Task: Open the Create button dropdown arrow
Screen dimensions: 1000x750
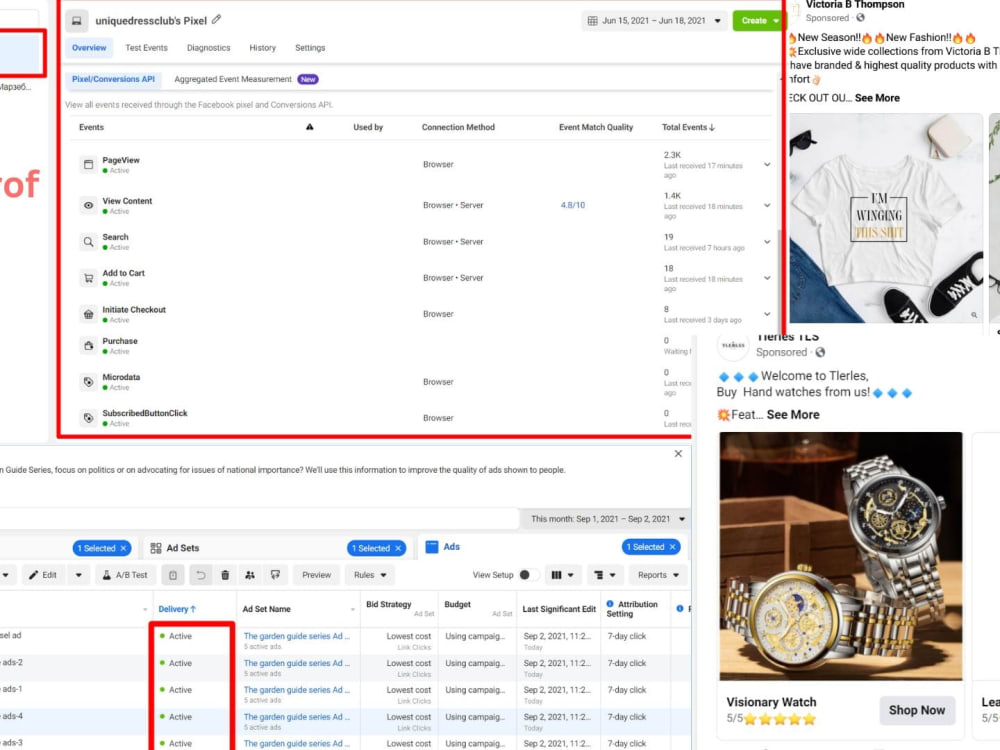Action: click(x=776, y=20)
